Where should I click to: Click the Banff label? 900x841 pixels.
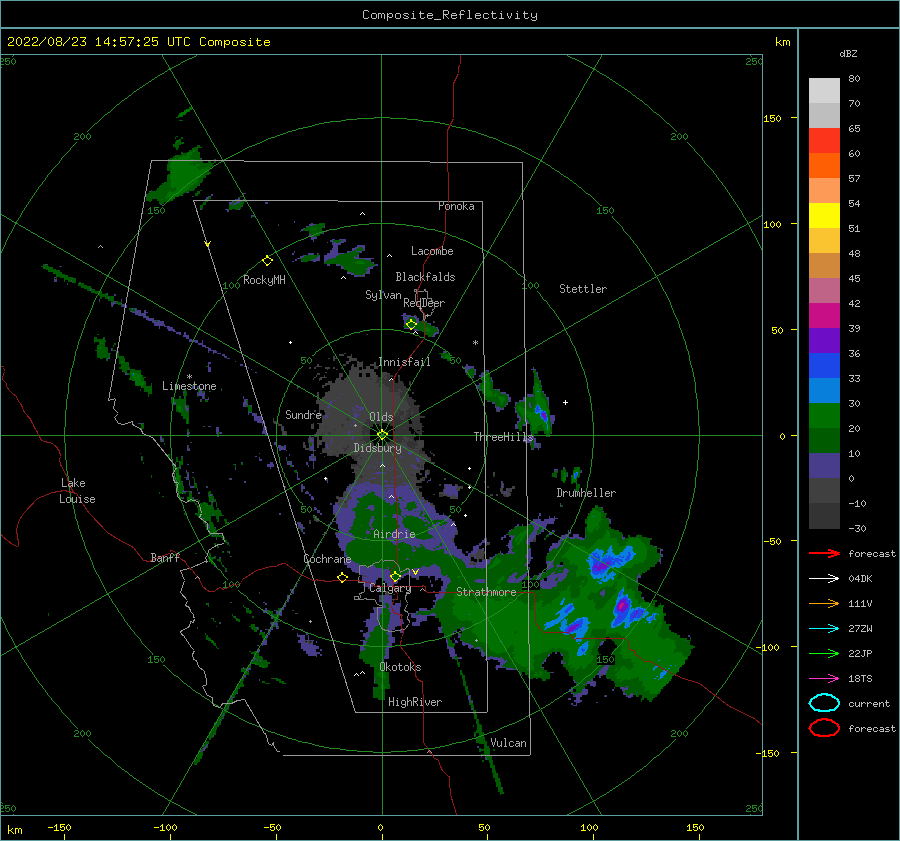point(165,558)
